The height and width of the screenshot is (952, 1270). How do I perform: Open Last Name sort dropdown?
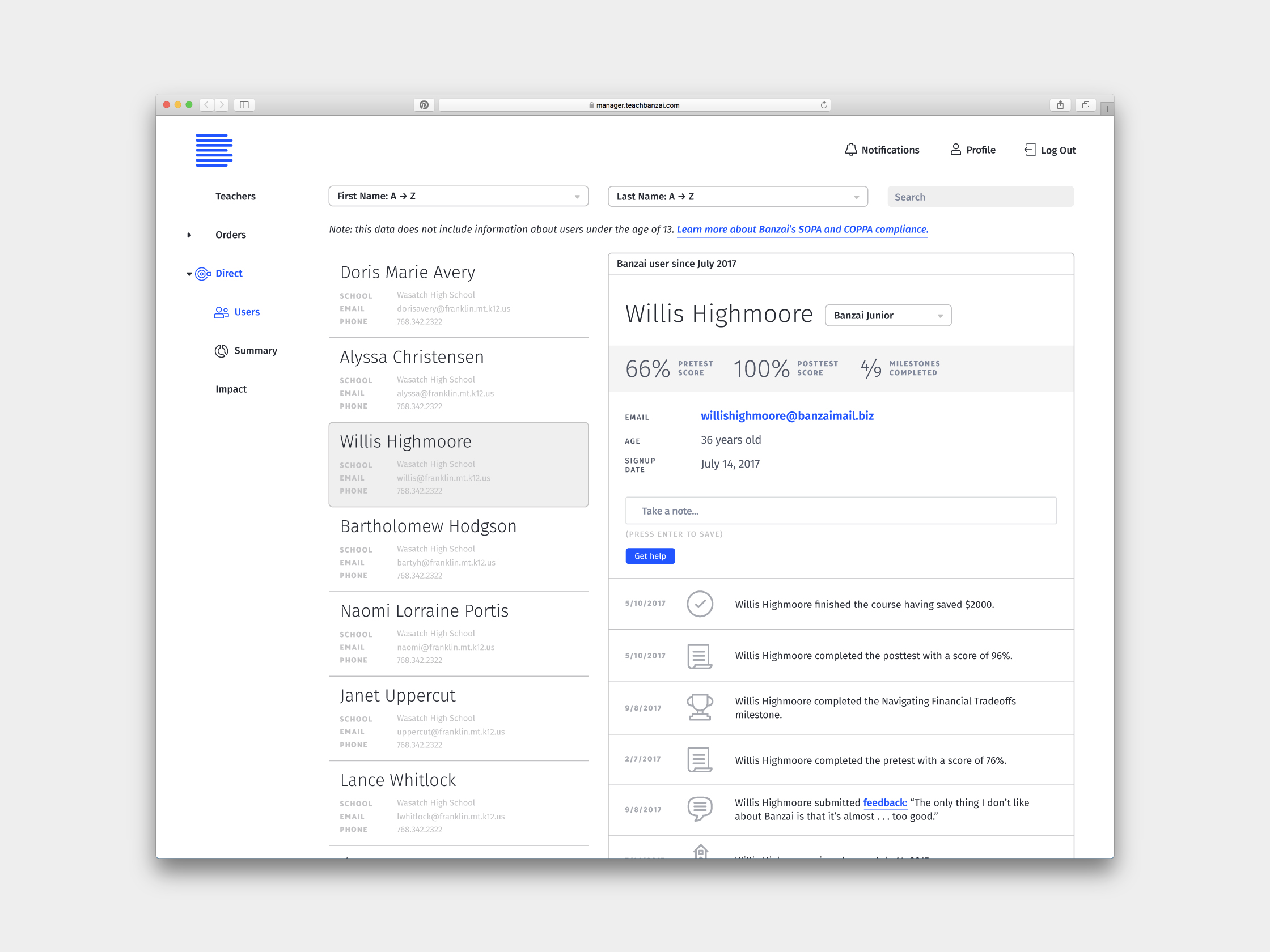[x=738, y=196]
